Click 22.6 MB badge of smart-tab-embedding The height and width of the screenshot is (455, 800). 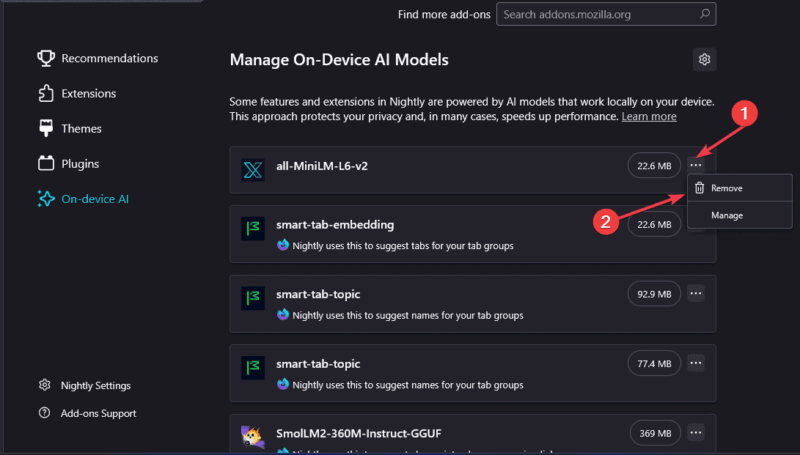pyautogui.click(x=654, y=224)
